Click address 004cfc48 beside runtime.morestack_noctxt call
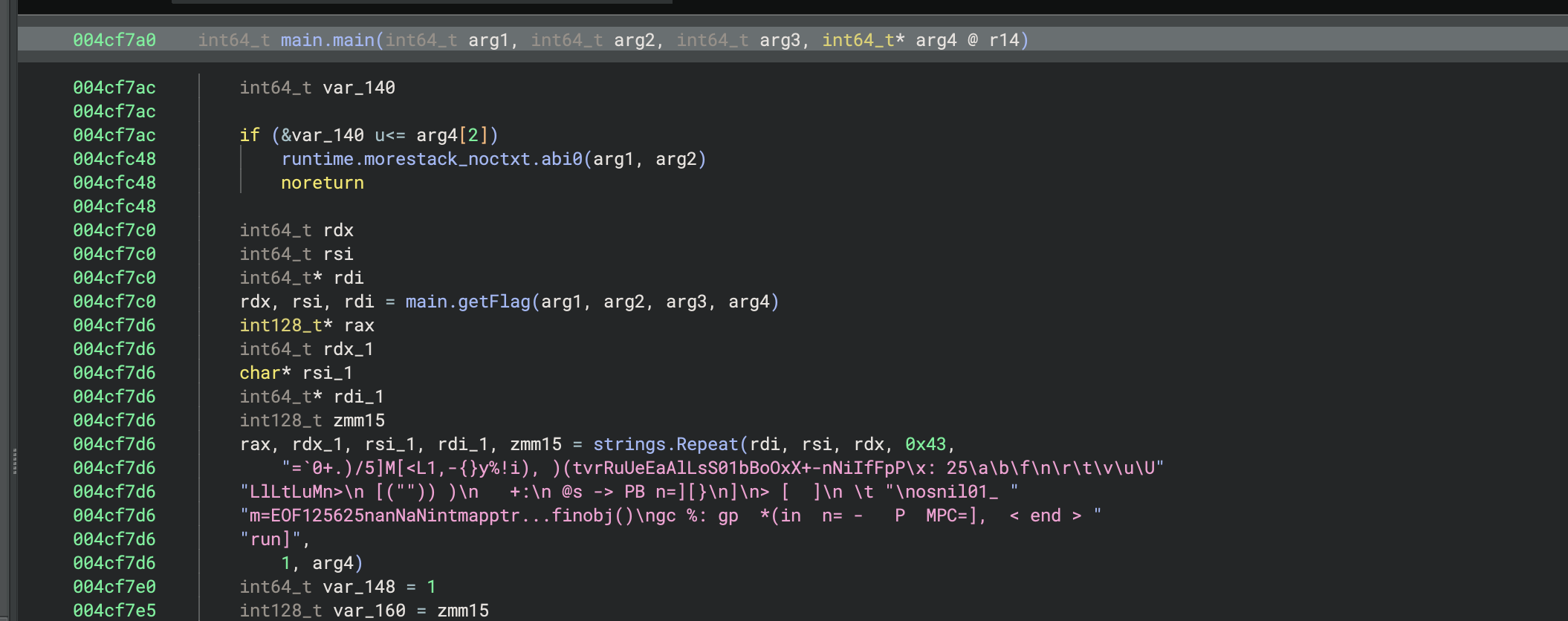 pos(114,159)
